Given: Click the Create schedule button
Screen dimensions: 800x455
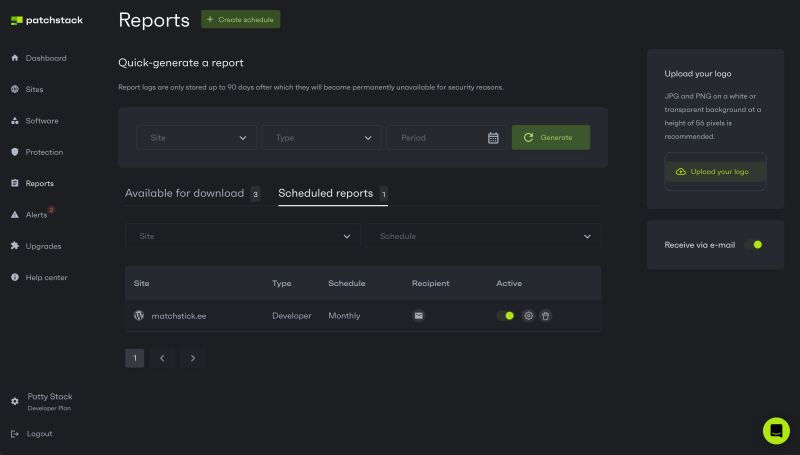Looking at the screenshot, I should pos(240,19).
